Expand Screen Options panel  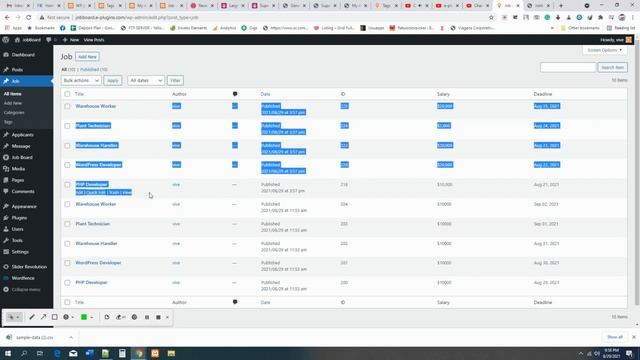click(604, 50)
